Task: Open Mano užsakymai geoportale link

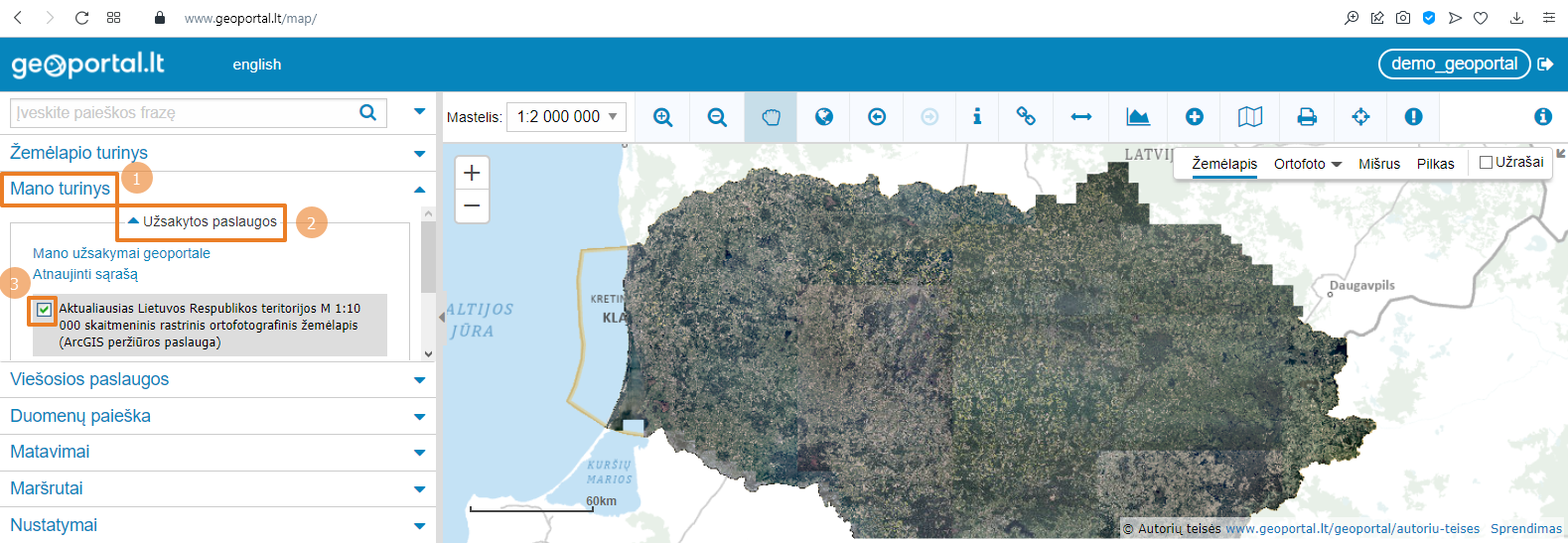Action: click(121, 253)
